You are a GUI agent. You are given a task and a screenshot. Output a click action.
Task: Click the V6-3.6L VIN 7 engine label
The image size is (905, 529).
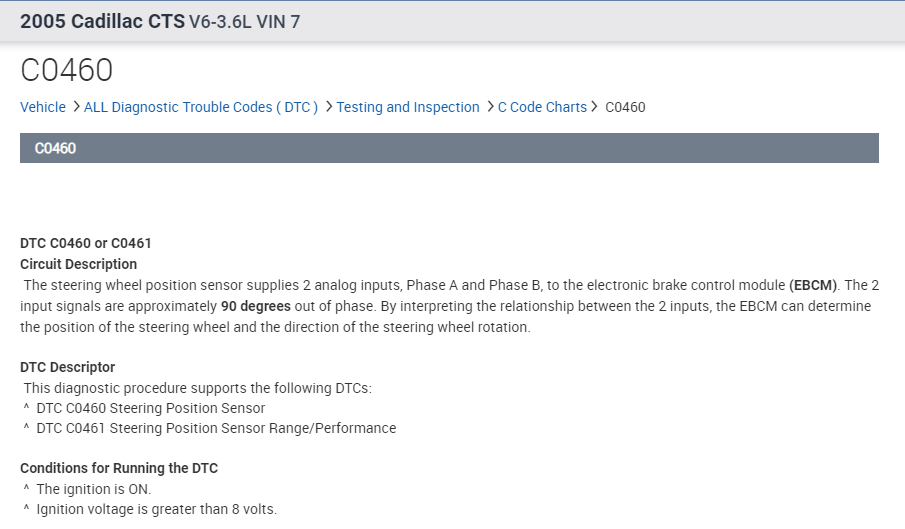point(244,21)
